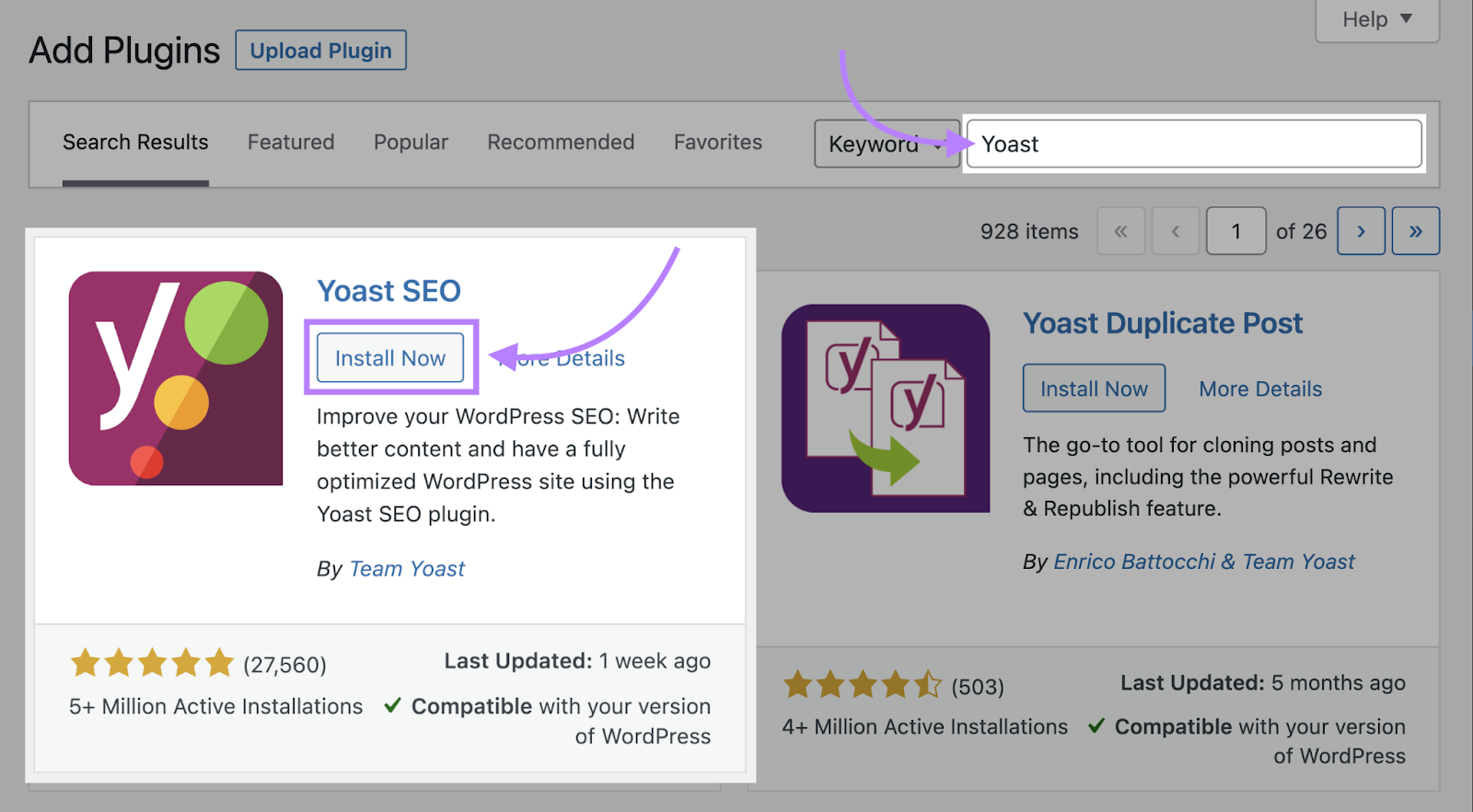View the Recommended plugins tab
The image size is (1473, 812).
point(560,142)
